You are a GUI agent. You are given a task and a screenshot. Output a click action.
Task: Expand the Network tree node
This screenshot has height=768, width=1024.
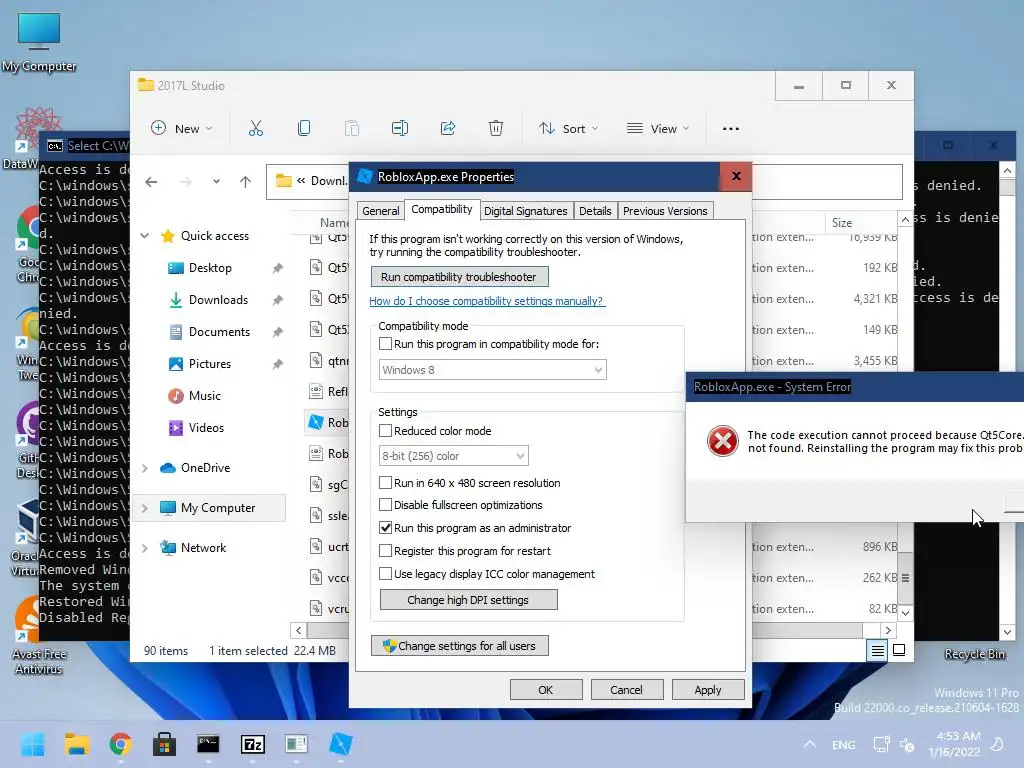pos(144,547)
